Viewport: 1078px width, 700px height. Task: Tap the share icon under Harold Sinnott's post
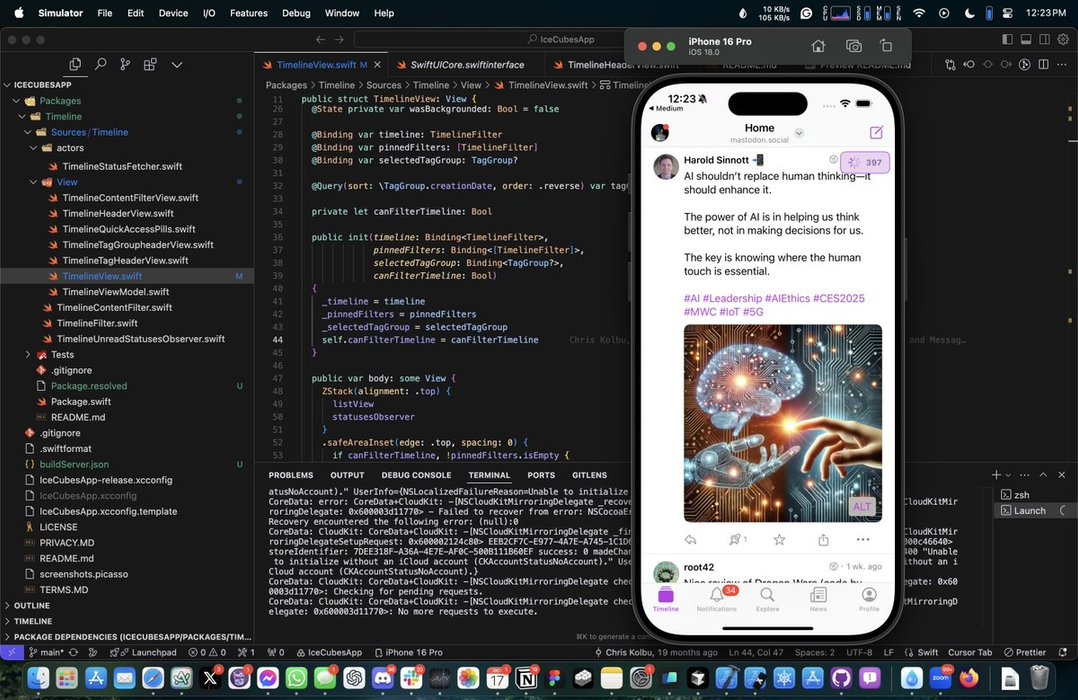[x=823, y=540]
